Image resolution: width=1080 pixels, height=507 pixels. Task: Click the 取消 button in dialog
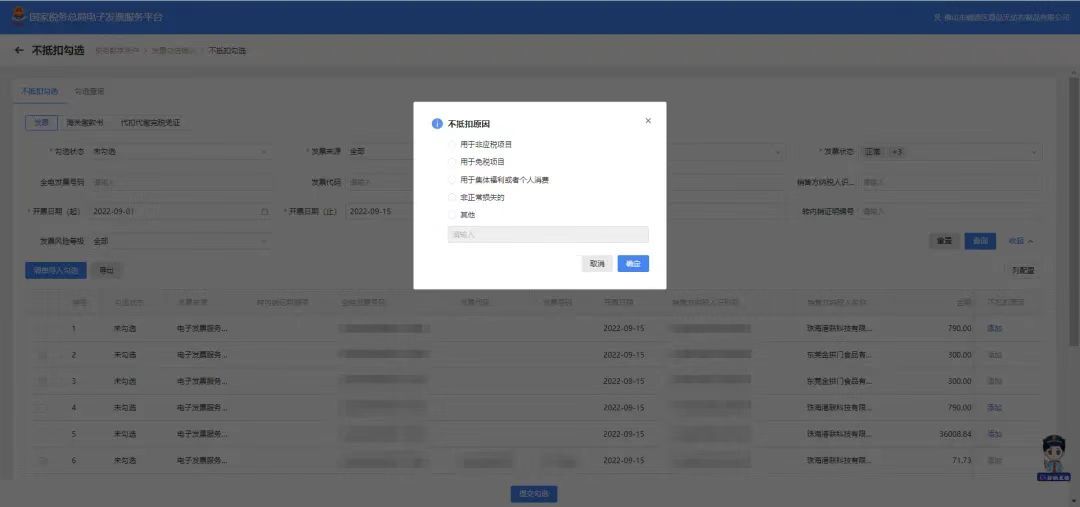tap(597, 264)
